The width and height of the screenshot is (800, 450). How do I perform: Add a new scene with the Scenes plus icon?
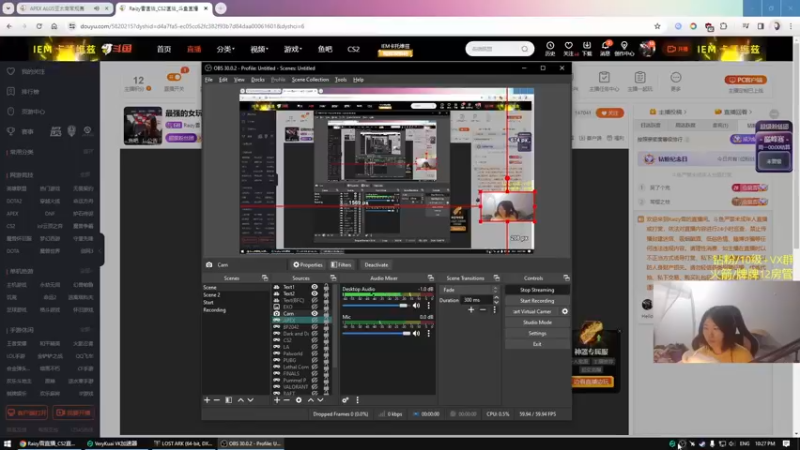(207, 400)
